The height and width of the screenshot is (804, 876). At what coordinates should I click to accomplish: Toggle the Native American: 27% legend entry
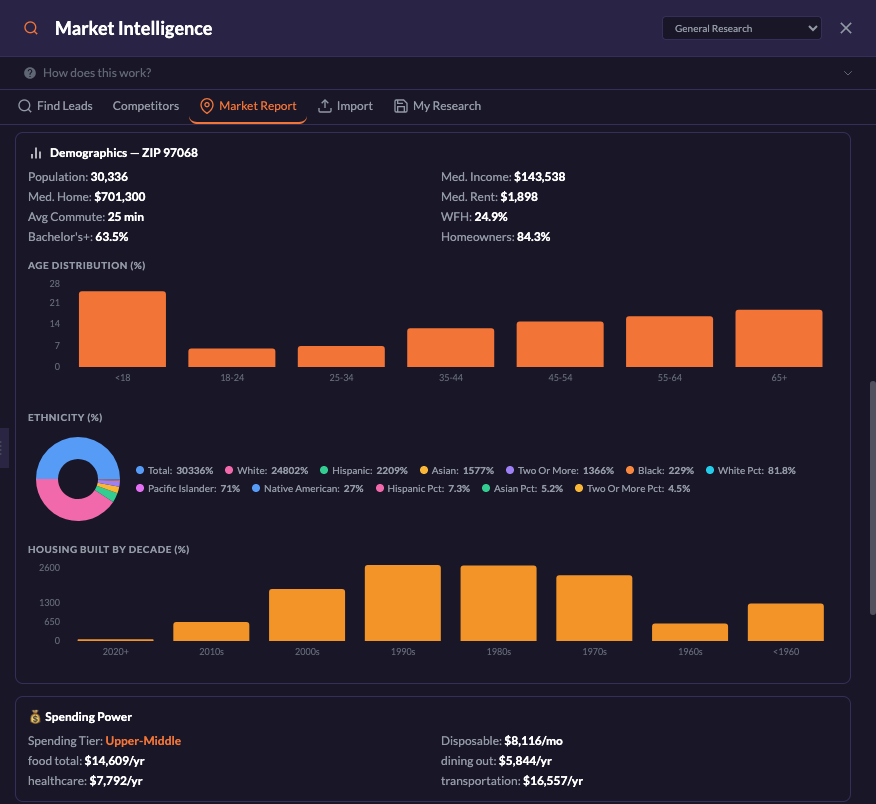click(x=307, y=488)
